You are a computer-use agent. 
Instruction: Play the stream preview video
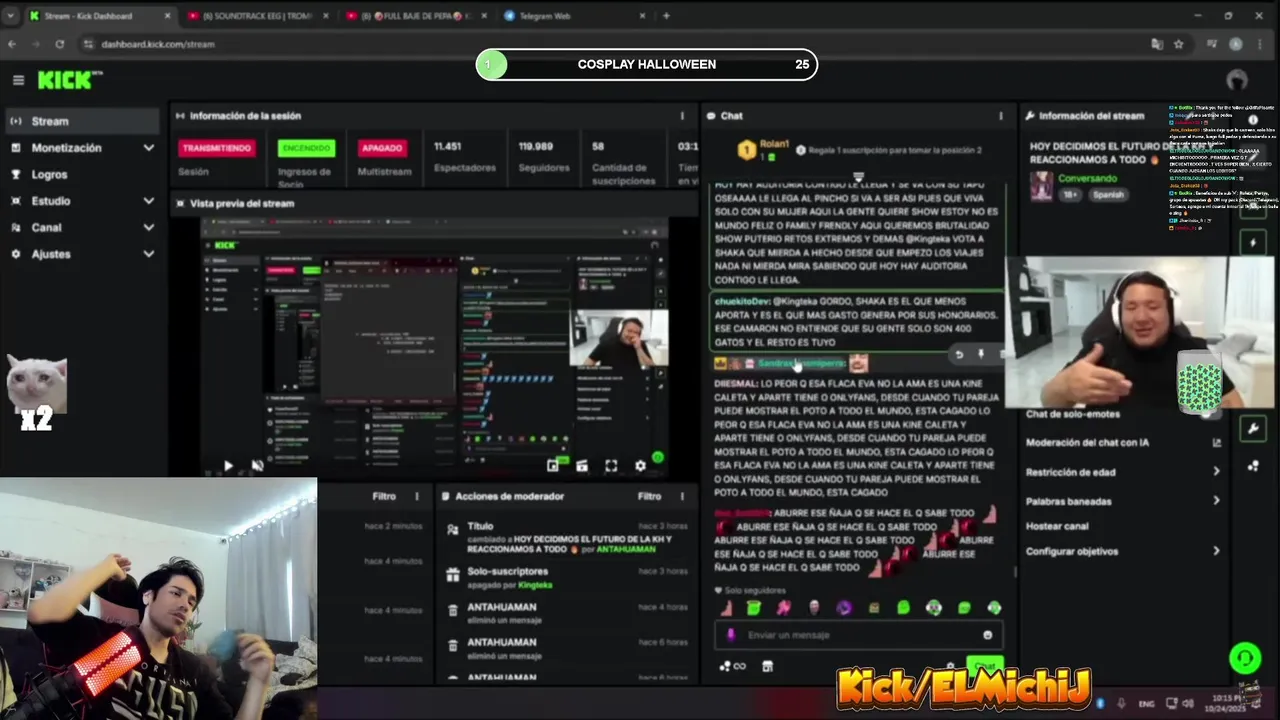[228, 465]
